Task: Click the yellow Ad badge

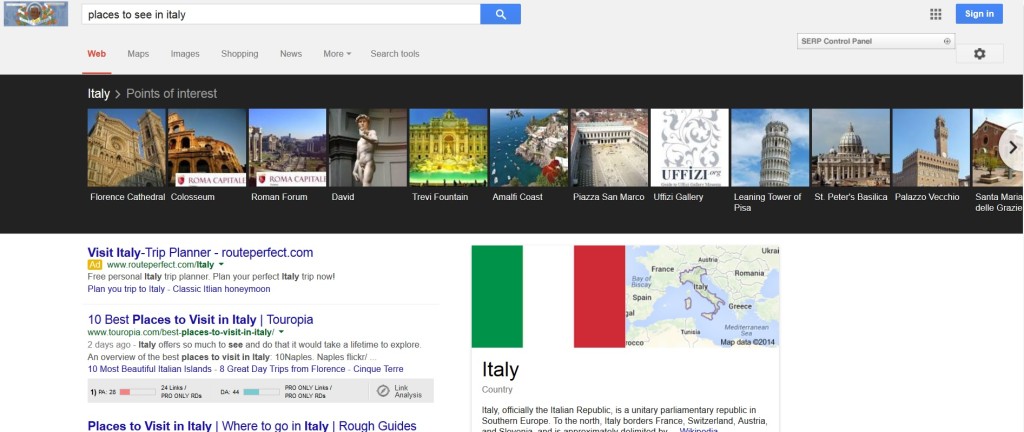Action: [x=95, y=265]
